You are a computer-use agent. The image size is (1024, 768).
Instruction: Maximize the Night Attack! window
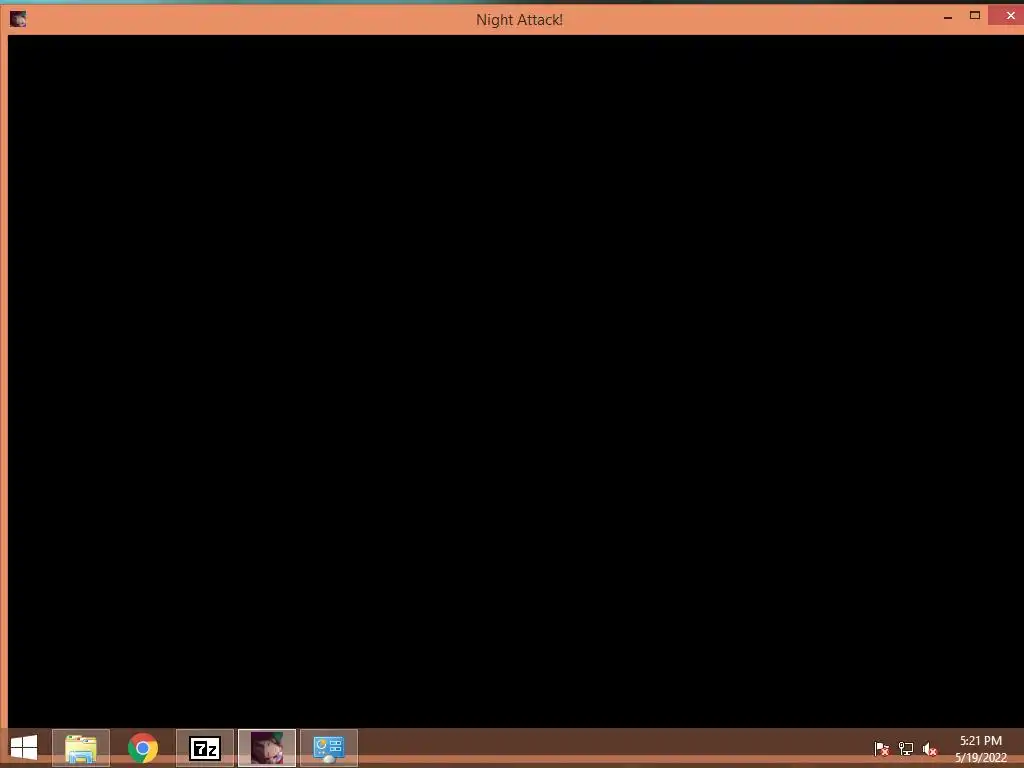tap(974, 16)
